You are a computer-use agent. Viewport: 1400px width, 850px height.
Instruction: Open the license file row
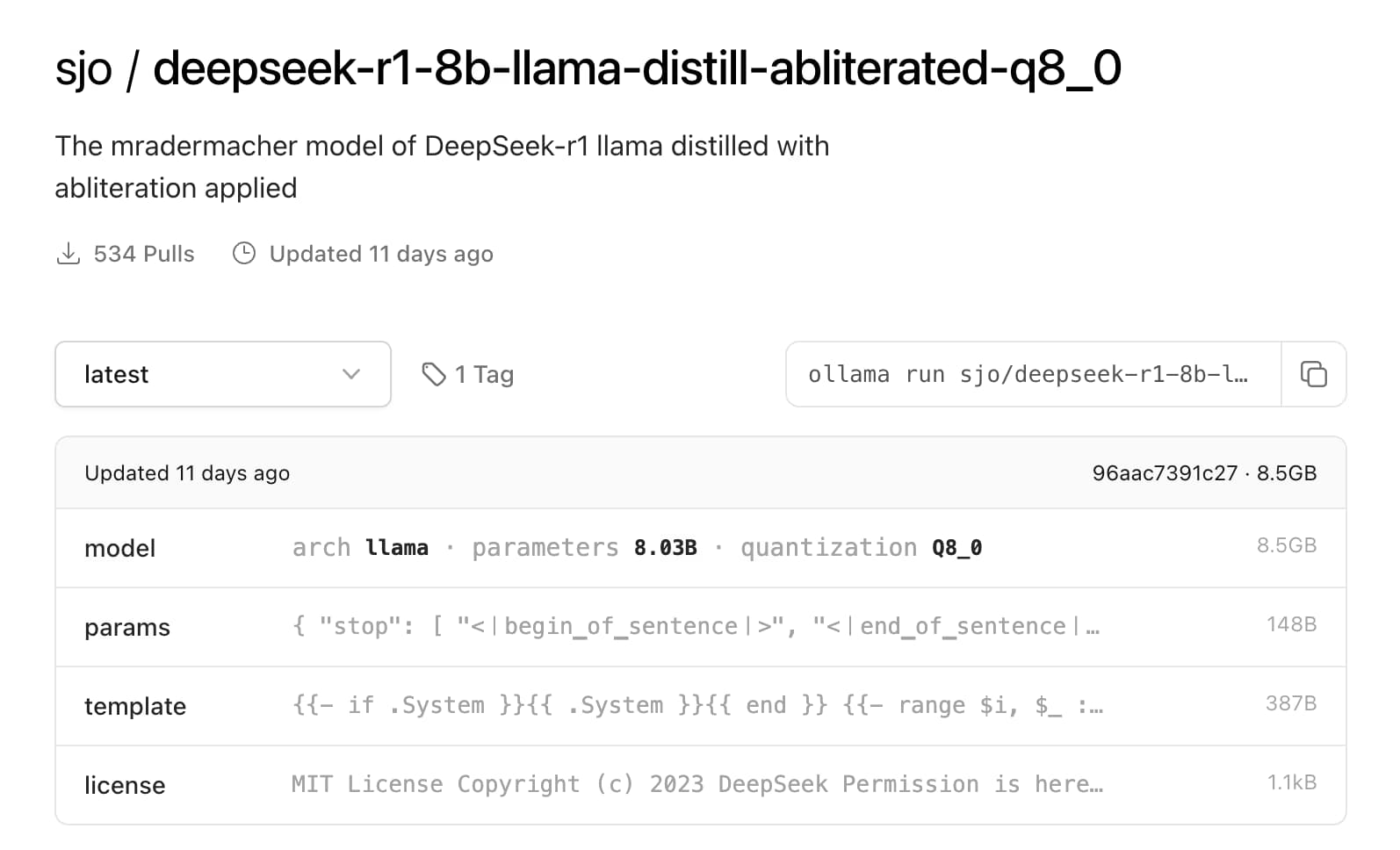point(700,785)
